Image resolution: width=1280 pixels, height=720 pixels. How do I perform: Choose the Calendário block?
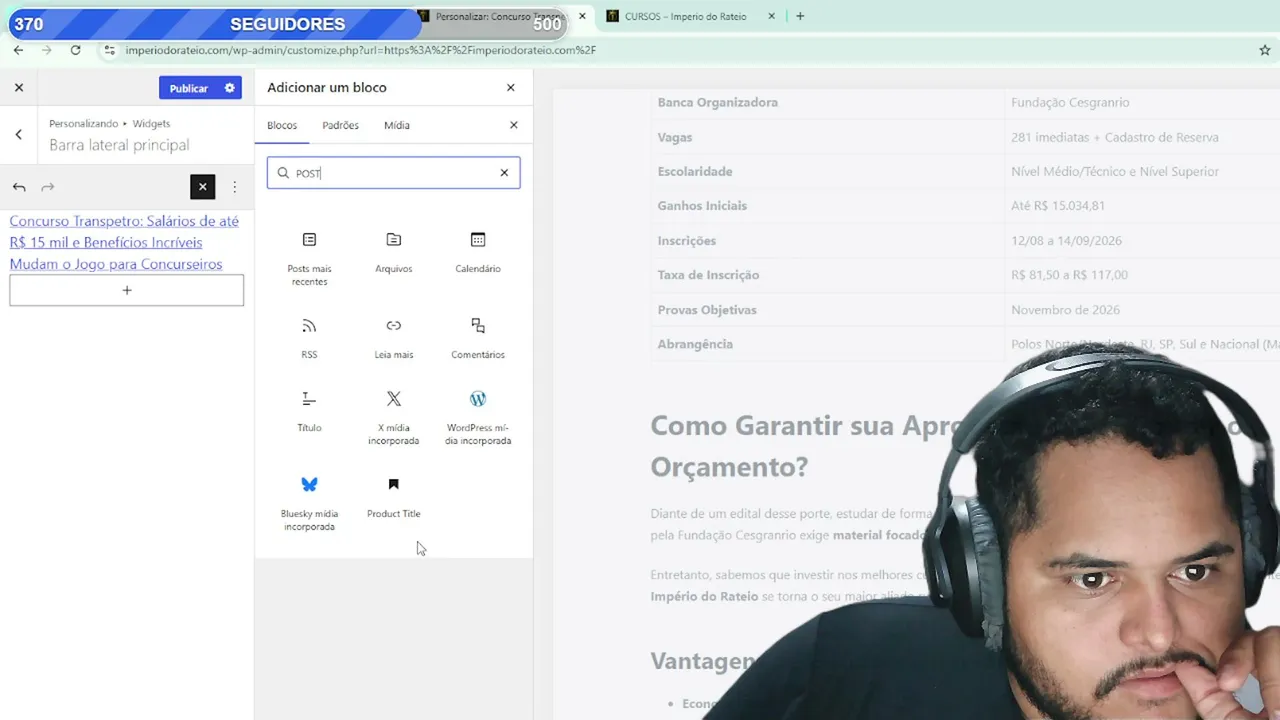(478, 252)
